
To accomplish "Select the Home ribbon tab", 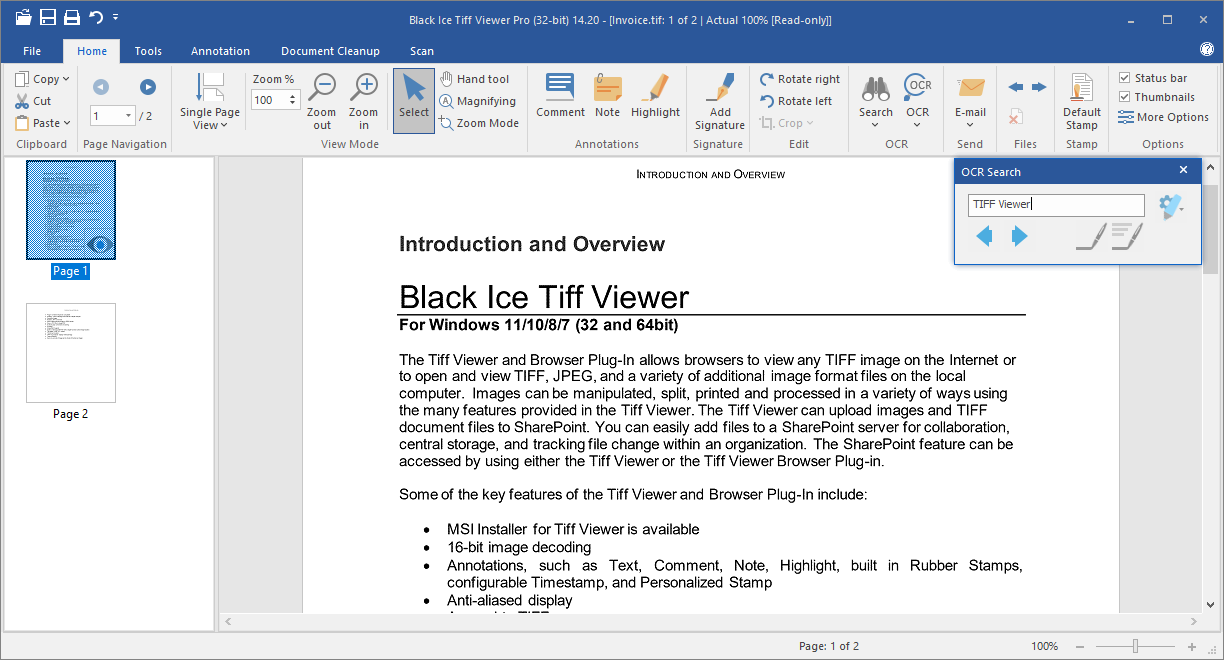I will pyautogui.click(x=92, y=51).
